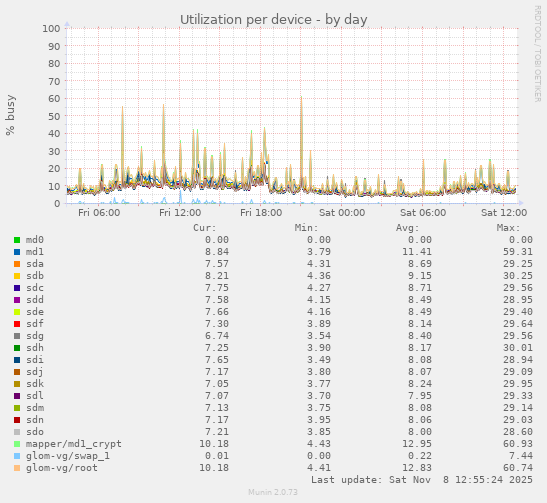This screenshot has width=547, height=503.
Task: Click the md0 green legend swatch
Action: pyautogui.click(x=17, y=240)
